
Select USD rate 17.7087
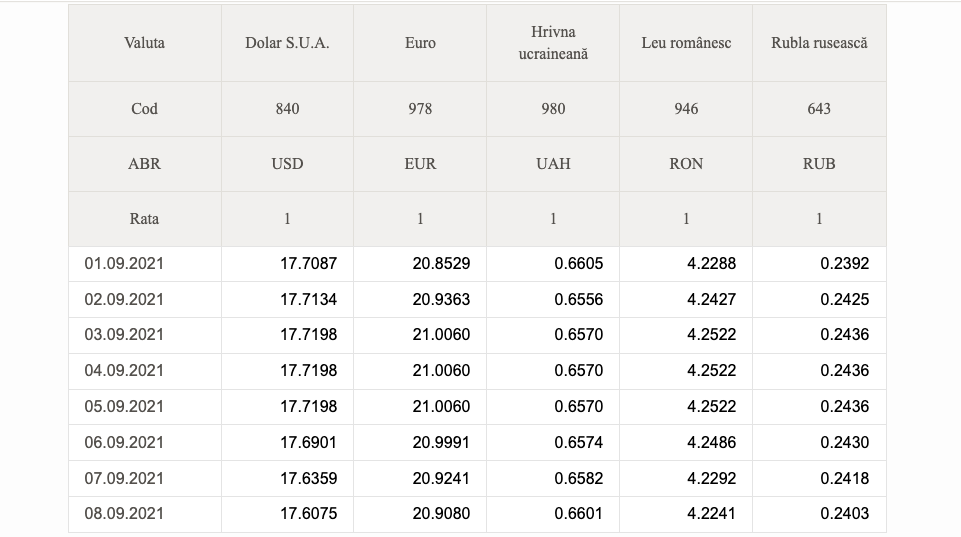[x=308, y=264]
